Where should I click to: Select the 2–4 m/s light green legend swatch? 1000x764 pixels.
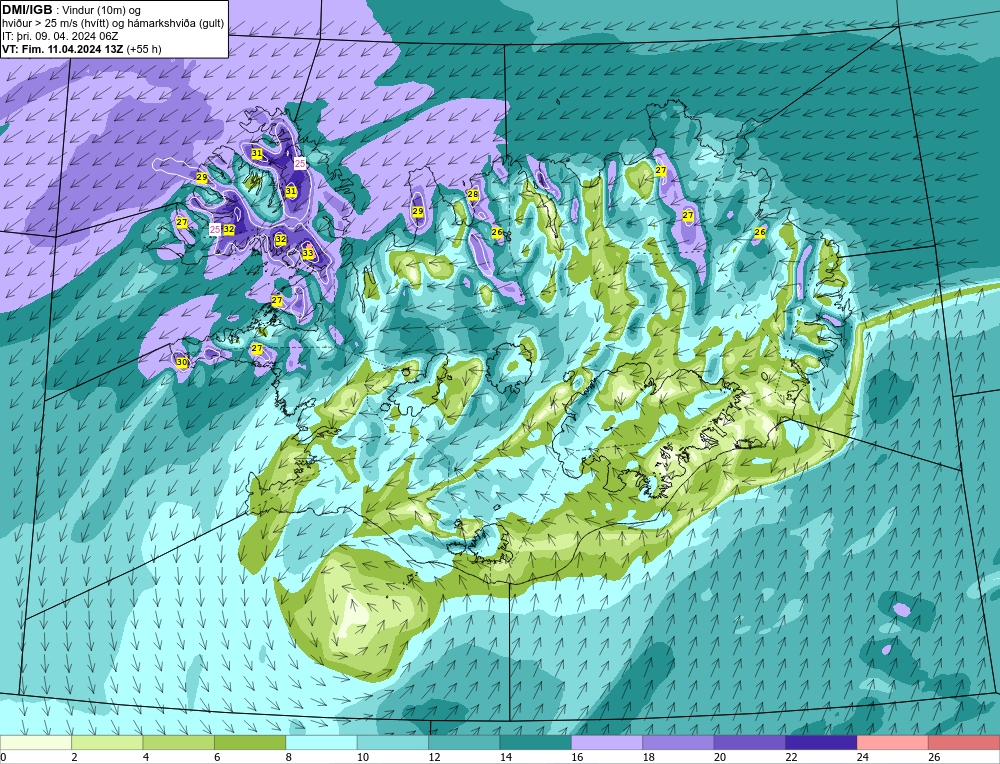pyautogui.click(x=107, y=742)
